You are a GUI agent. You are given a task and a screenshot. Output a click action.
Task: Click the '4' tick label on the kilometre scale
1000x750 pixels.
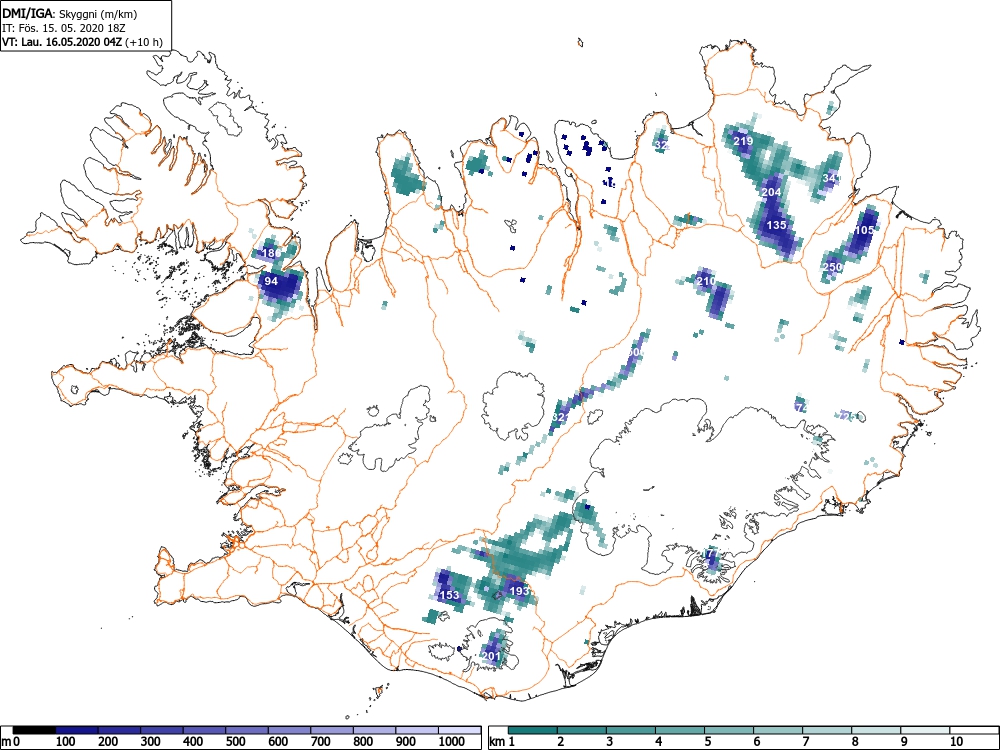(658, 742)
